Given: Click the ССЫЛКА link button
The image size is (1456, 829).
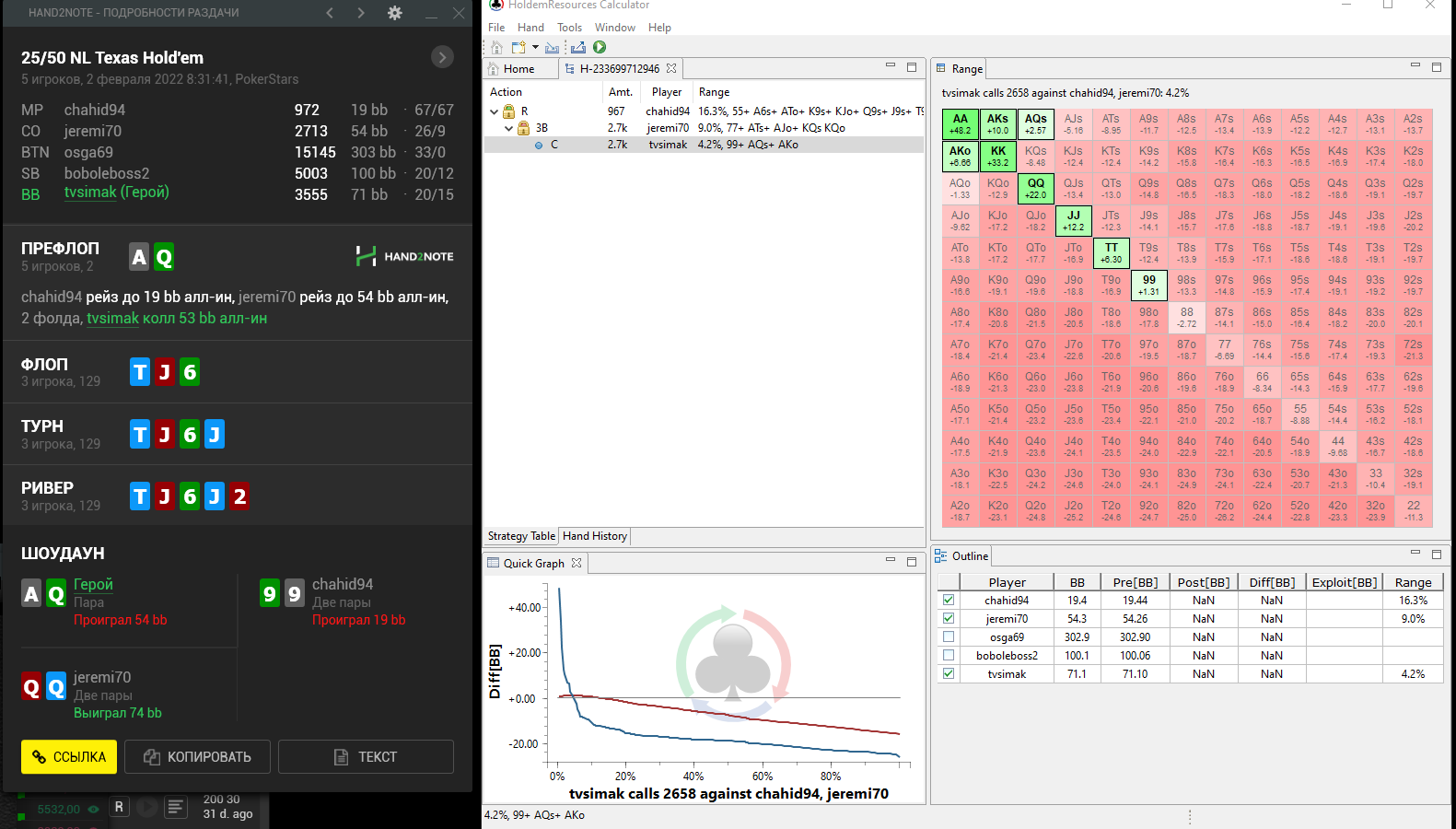Looking at the screenshot, I should click(69, 756).
